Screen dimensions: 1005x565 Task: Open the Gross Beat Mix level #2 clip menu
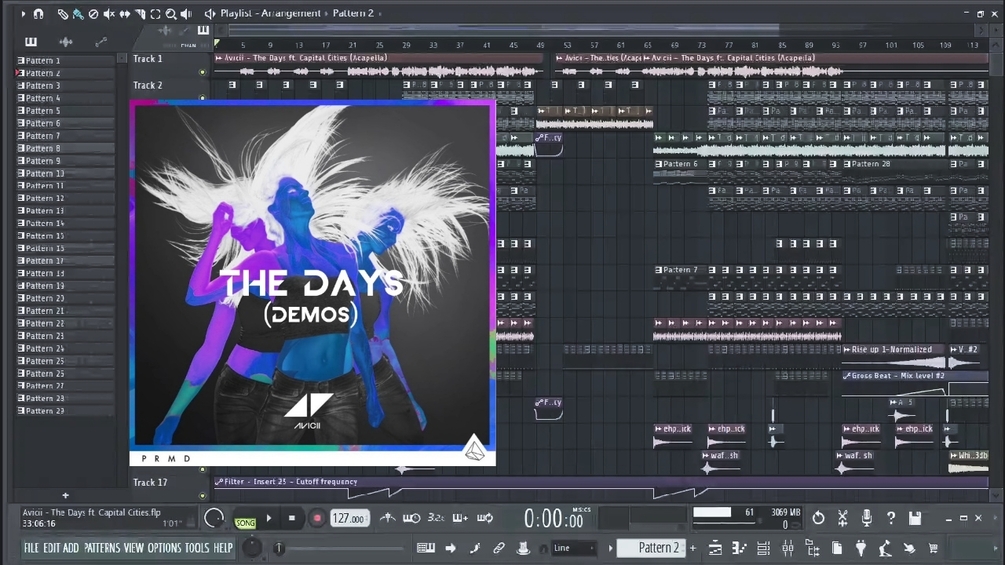tap(847, 376)
